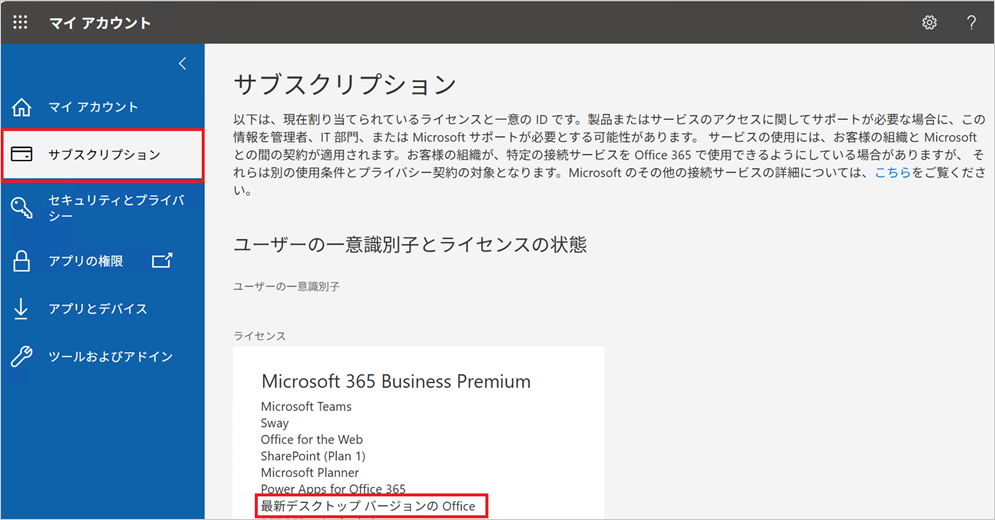This screenshot has height=520, width=995.
Task: Collapse the left navigation pane chevron
Action: 182,64
